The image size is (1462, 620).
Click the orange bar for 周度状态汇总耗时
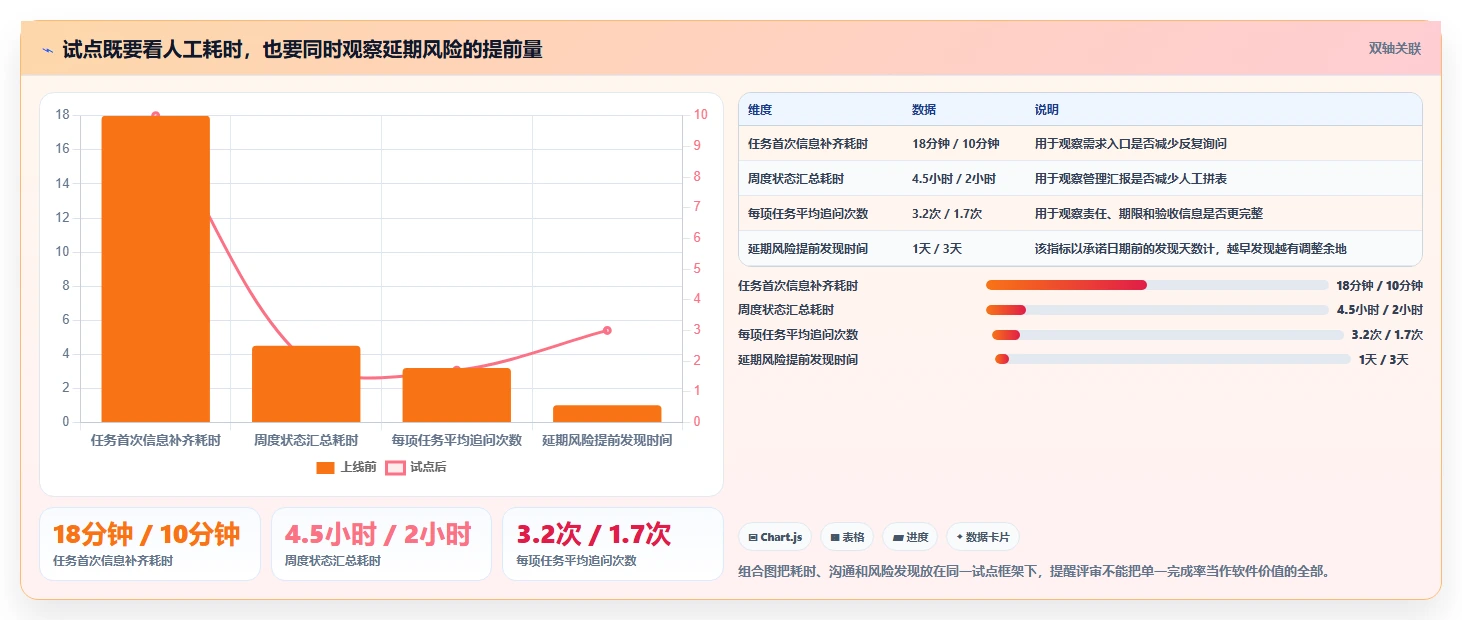point(306,384)
